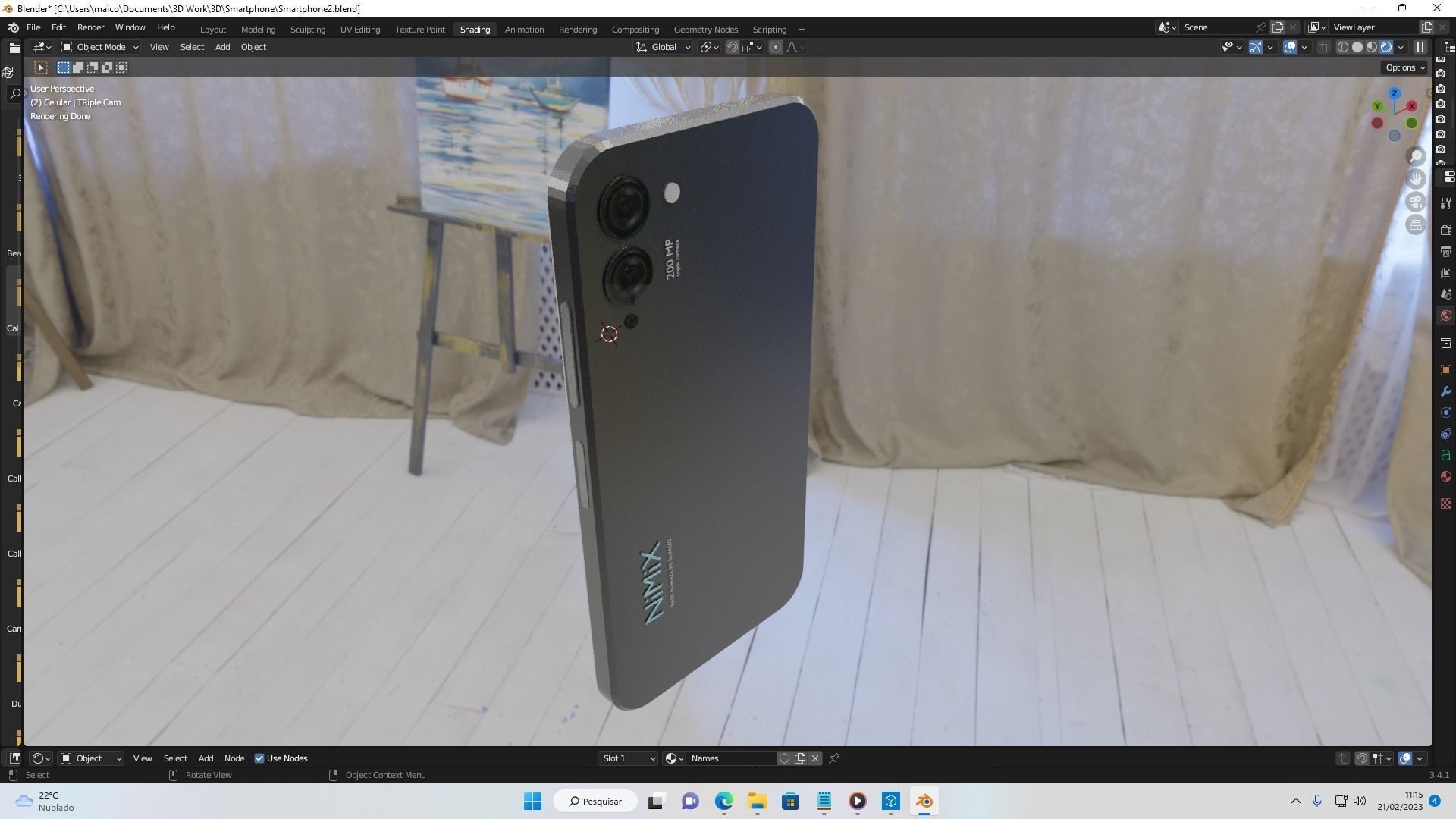Switch between perspective and orthographic view

(x=1416, y=224)
